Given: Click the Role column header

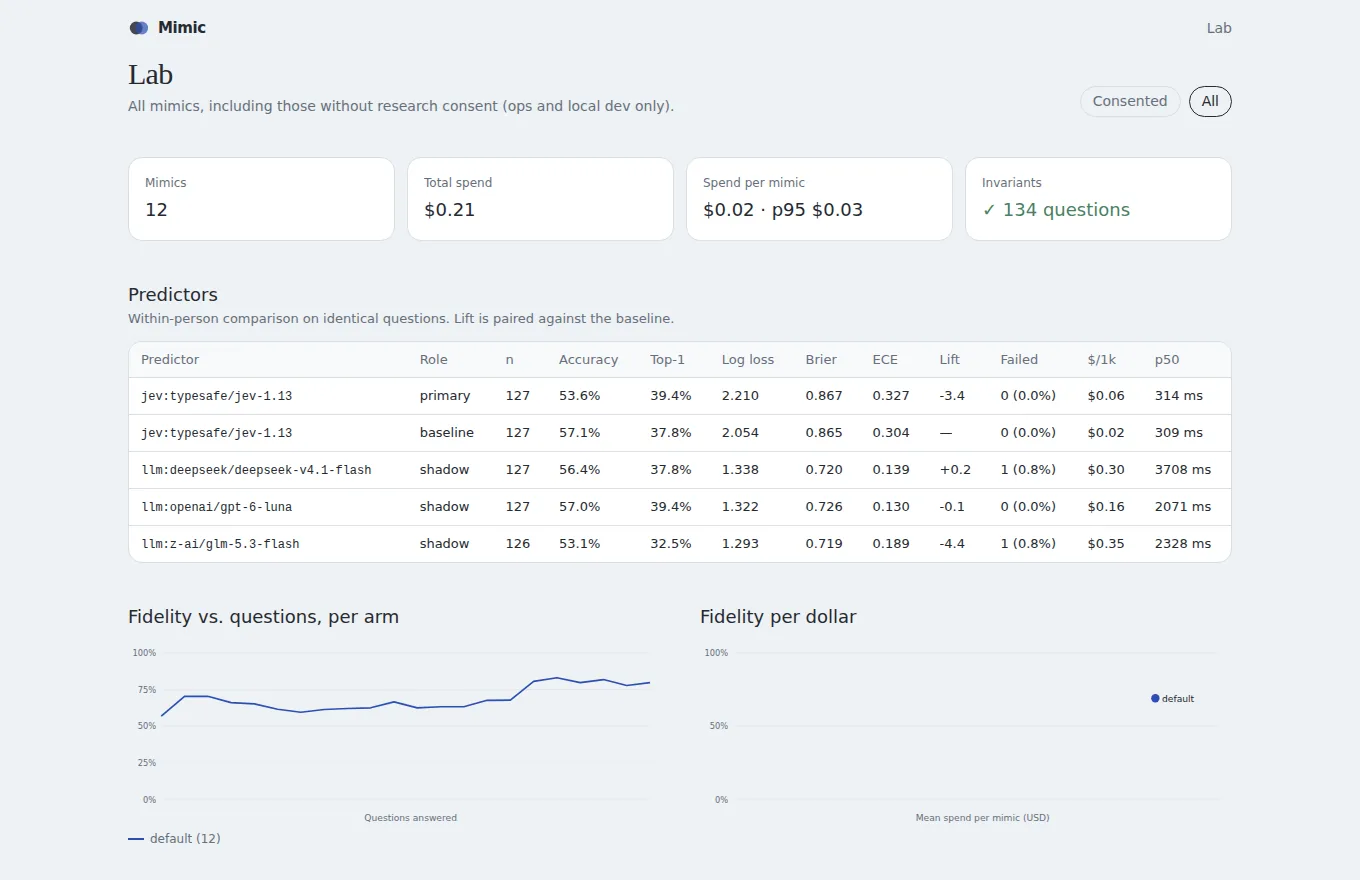Looking at the screenshot, I should (434, 360).
